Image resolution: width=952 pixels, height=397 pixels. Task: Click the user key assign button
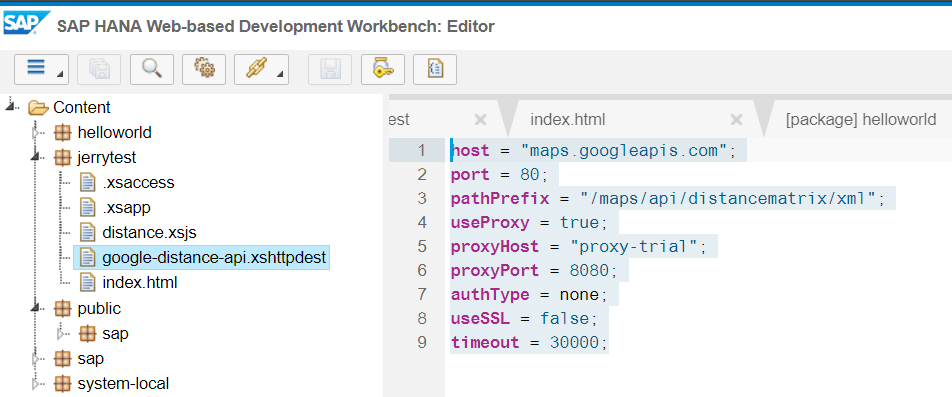pyautogui.click(x=383, y=69)
